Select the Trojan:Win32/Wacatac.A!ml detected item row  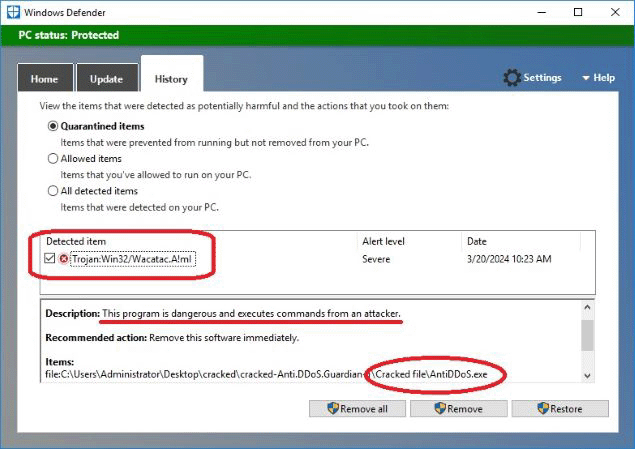318,259
